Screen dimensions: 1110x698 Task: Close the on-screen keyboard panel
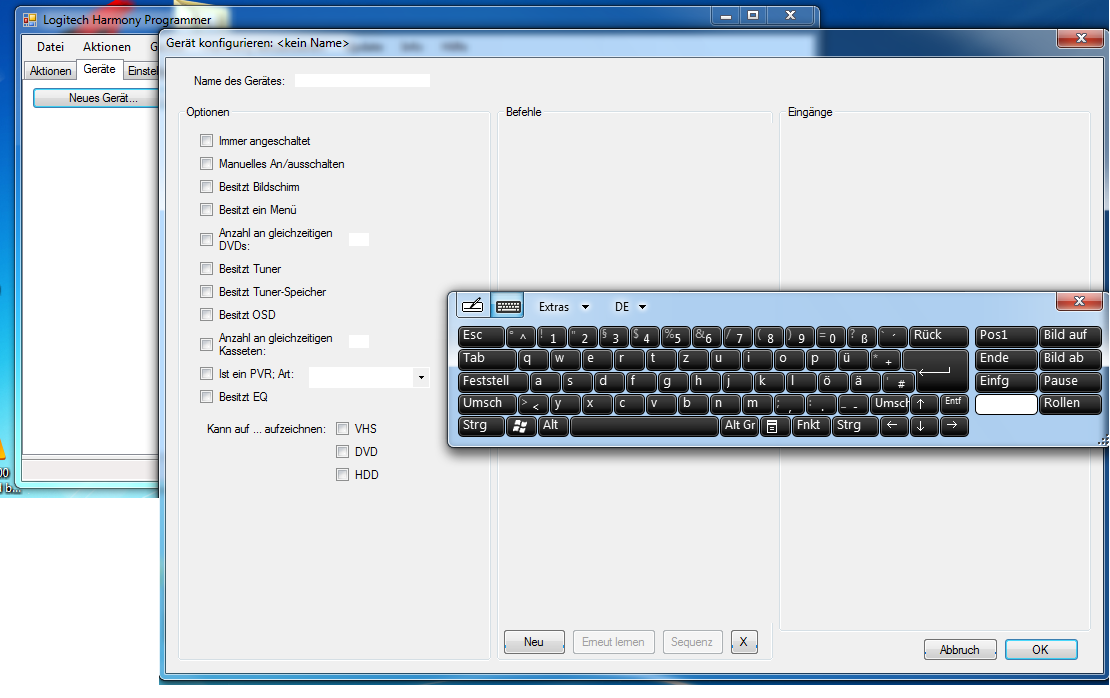pyautogui.click(x=1079, y=301)
